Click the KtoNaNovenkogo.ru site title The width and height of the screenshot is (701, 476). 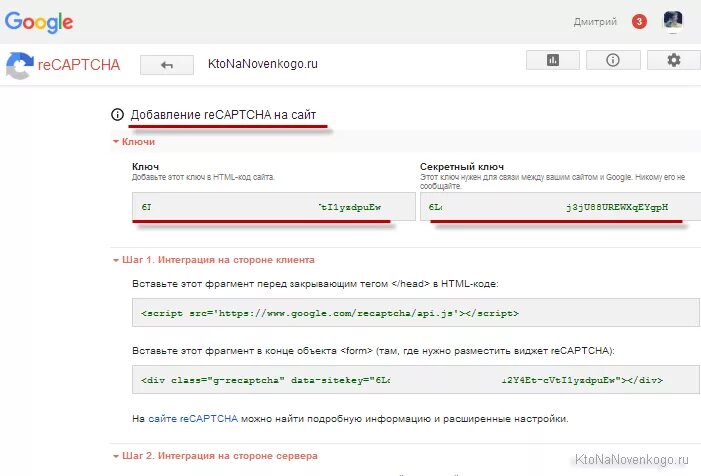tap(263, 64)
